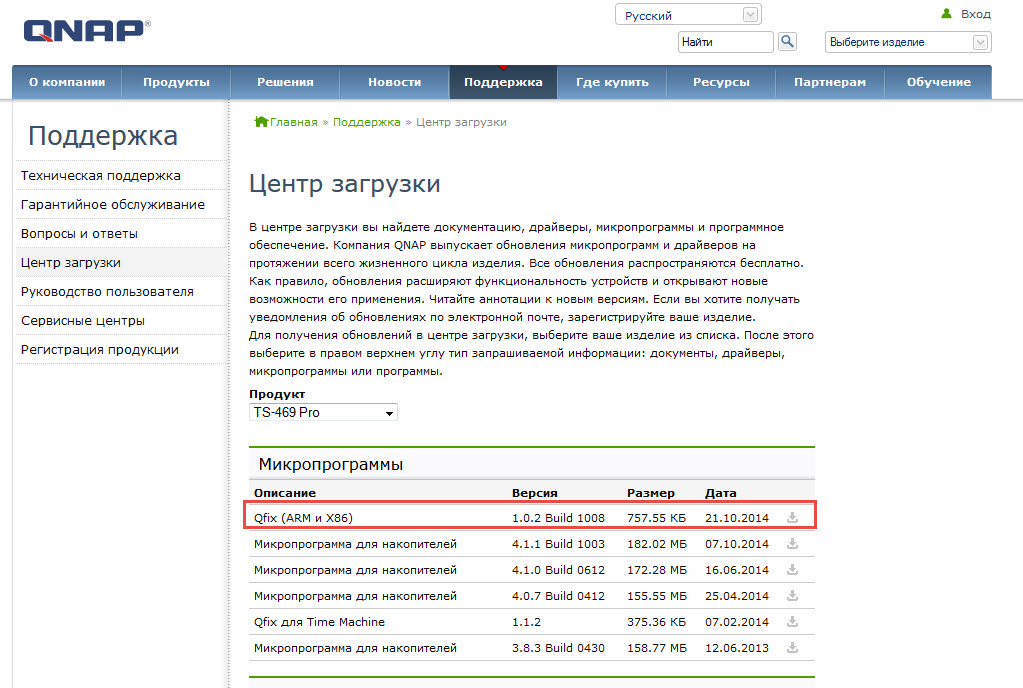Go to Главная in breadcrumb
This screenshot has width=1023, height=688.
click(x=294, y=122)
